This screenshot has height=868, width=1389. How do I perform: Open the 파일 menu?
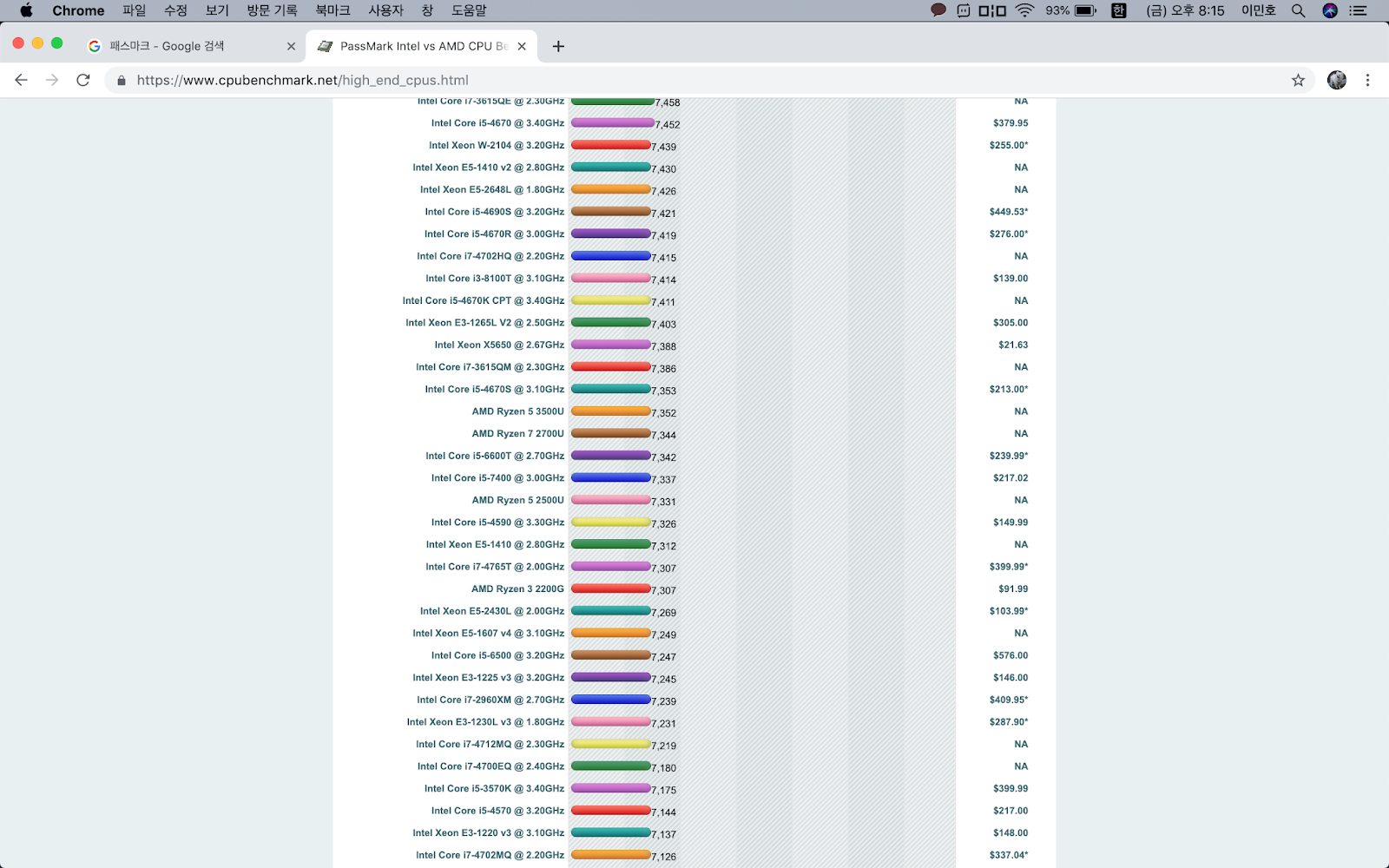click(135, 10)
